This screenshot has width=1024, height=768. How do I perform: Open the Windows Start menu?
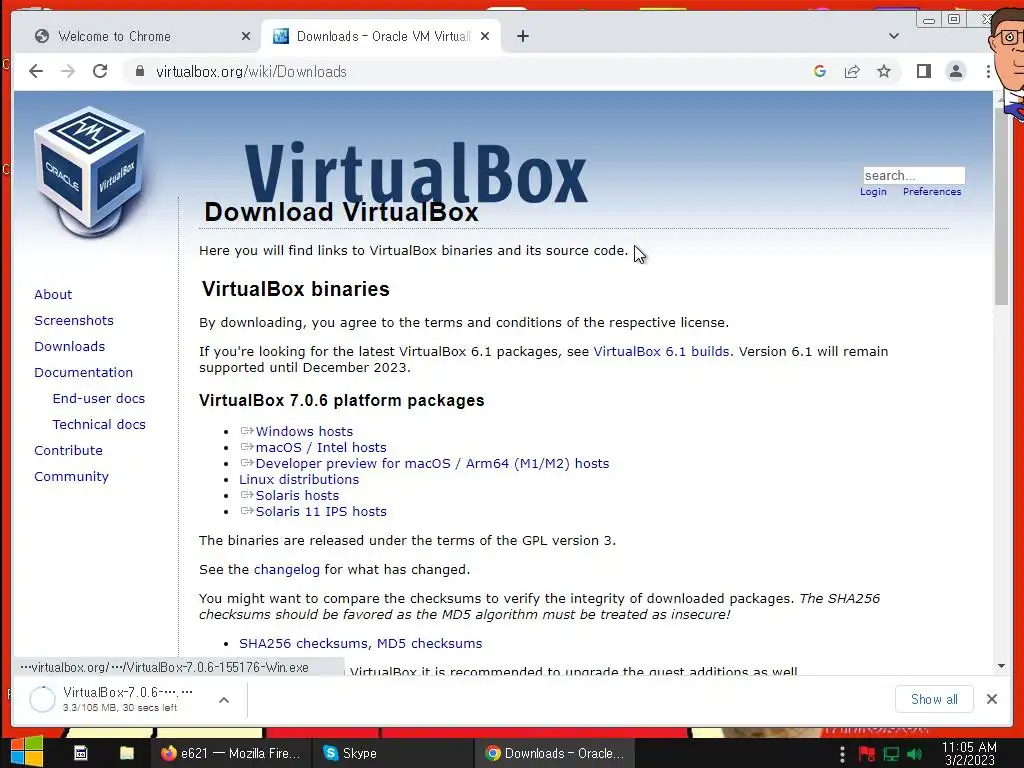pos(27,752)
